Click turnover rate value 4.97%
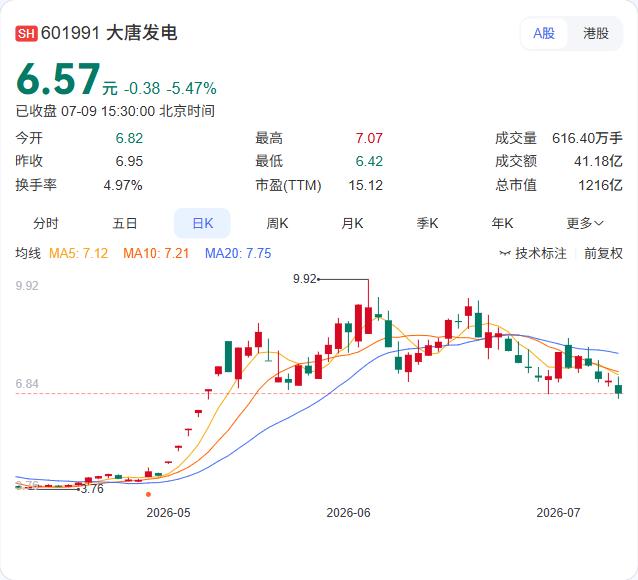Screen dimensions: 638x580 coord(122,186)
